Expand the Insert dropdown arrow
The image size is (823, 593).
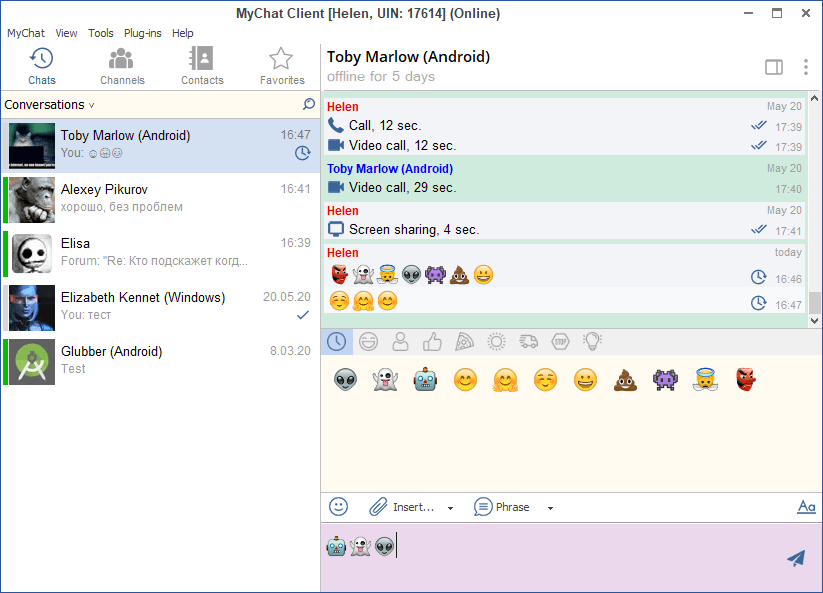pyautogui.click(x=450, y=508)
